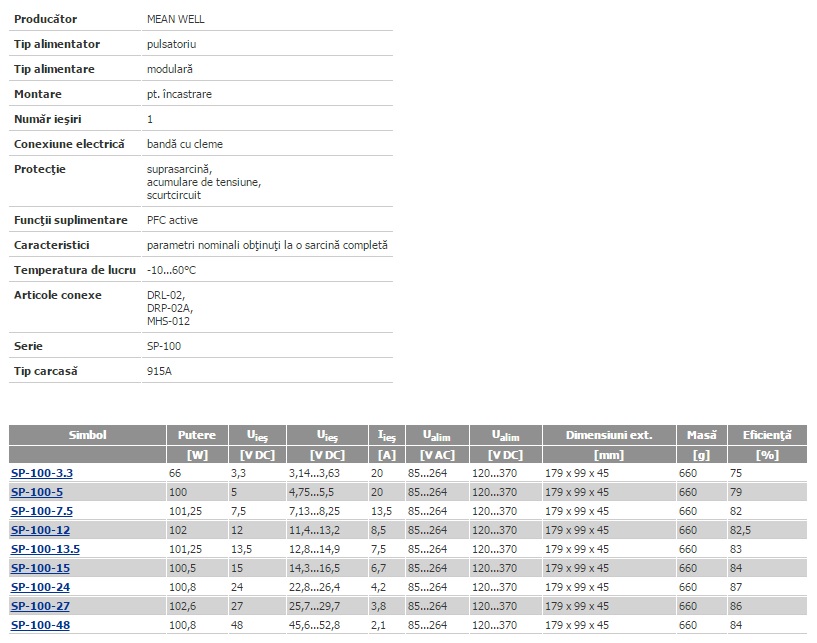Select power value 66 in SP-100-3.3 row
This screenshot has height=643, width=817.
175,473
